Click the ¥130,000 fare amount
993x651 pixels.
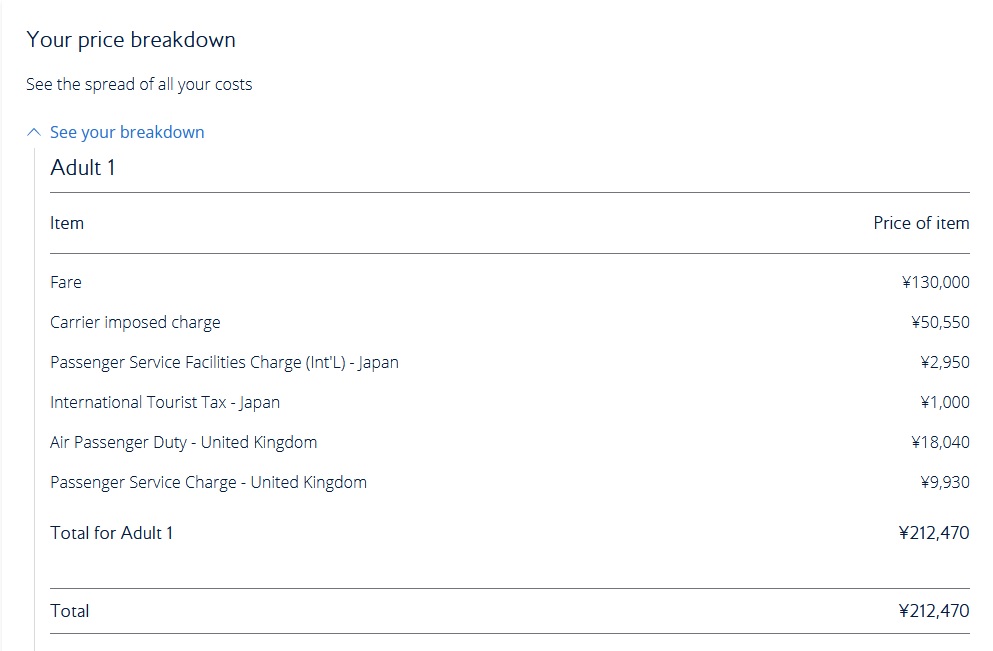[x=935, y=282]
